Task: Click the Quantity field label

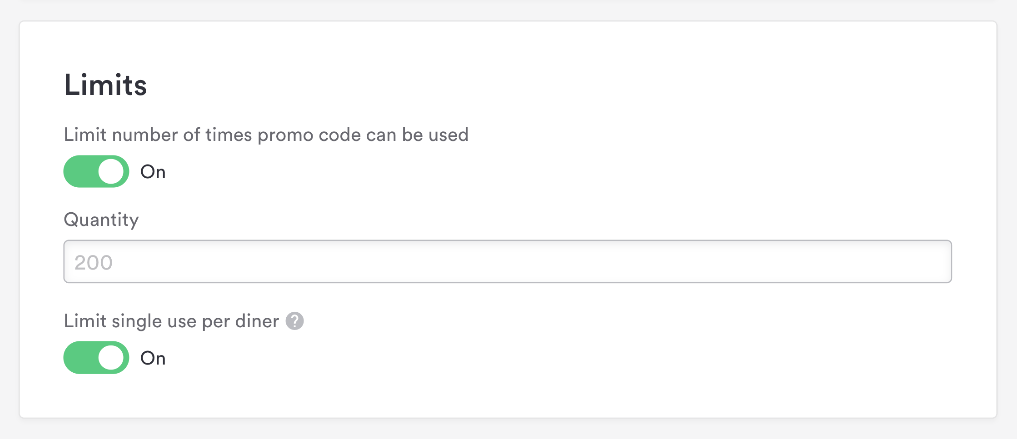Action: pos(101,220)
